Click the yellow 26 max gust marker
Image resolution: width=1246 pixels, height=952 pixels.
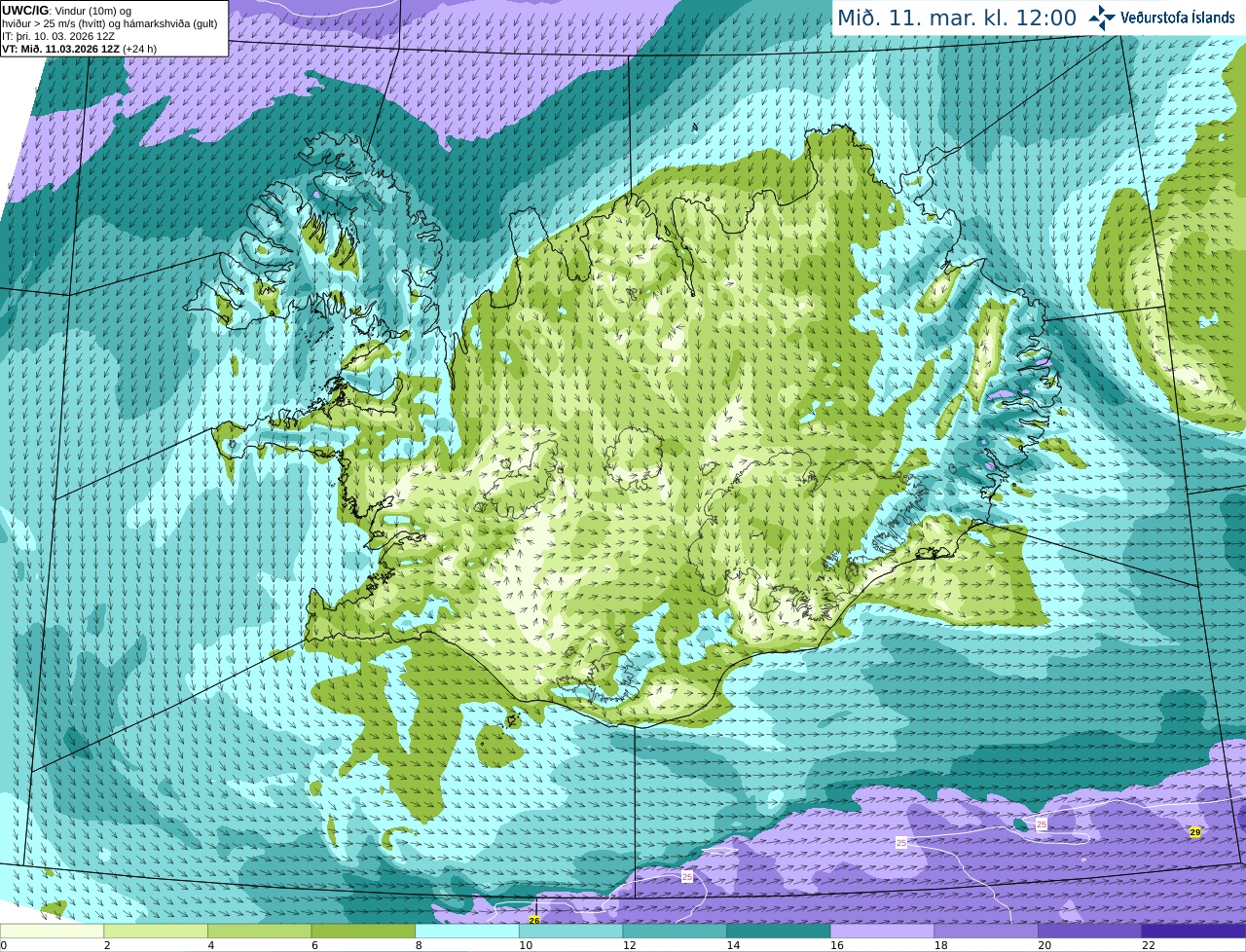tap(533, 920)
